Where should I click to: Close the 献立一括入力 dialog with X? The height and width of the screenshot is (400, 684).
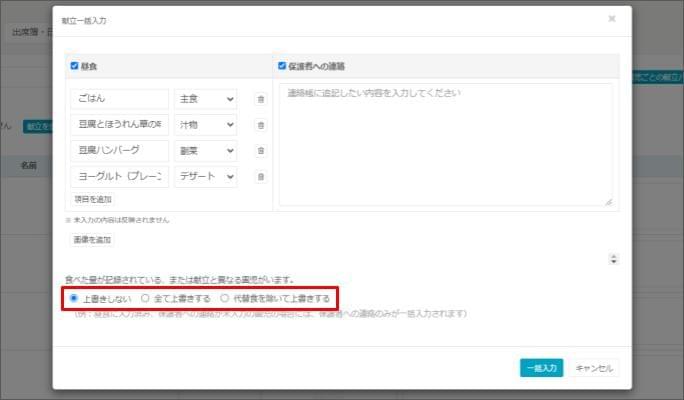tap(612, 18)
